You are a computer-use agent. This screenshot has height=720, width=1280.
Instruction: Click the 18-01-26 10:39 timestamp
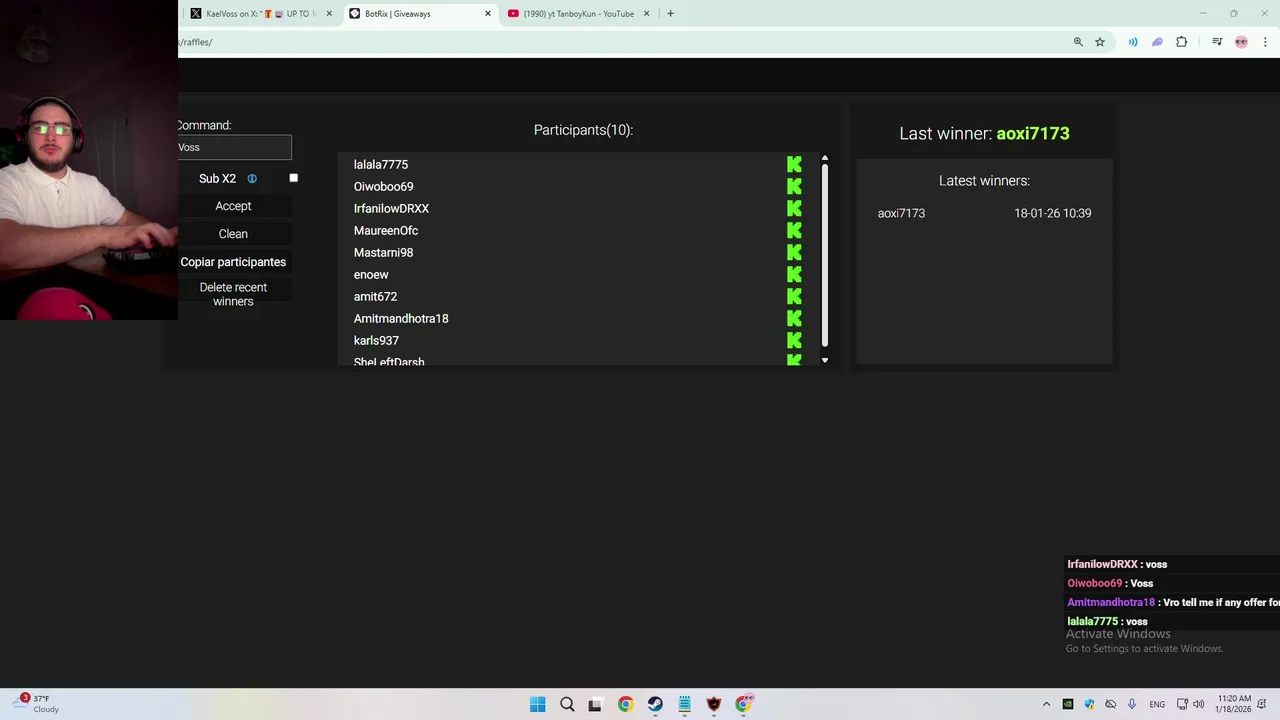(1053, 213)
